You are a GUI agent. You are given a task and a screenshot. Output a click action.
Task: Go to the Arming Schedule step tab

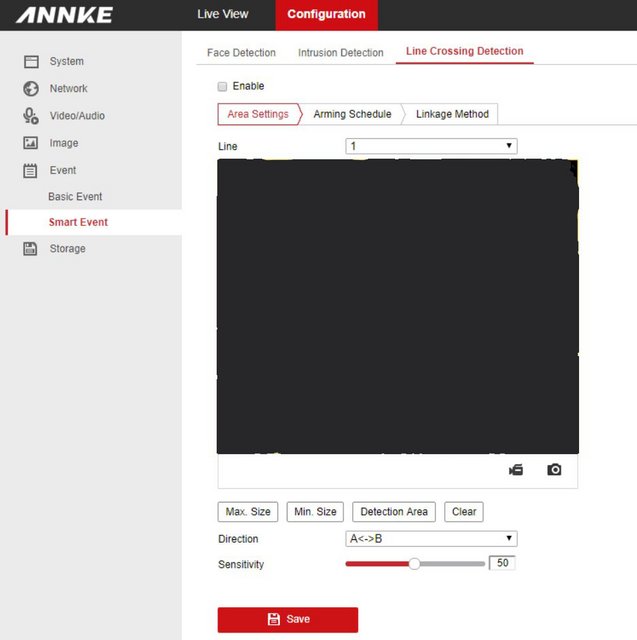click(x=353, y=114)
